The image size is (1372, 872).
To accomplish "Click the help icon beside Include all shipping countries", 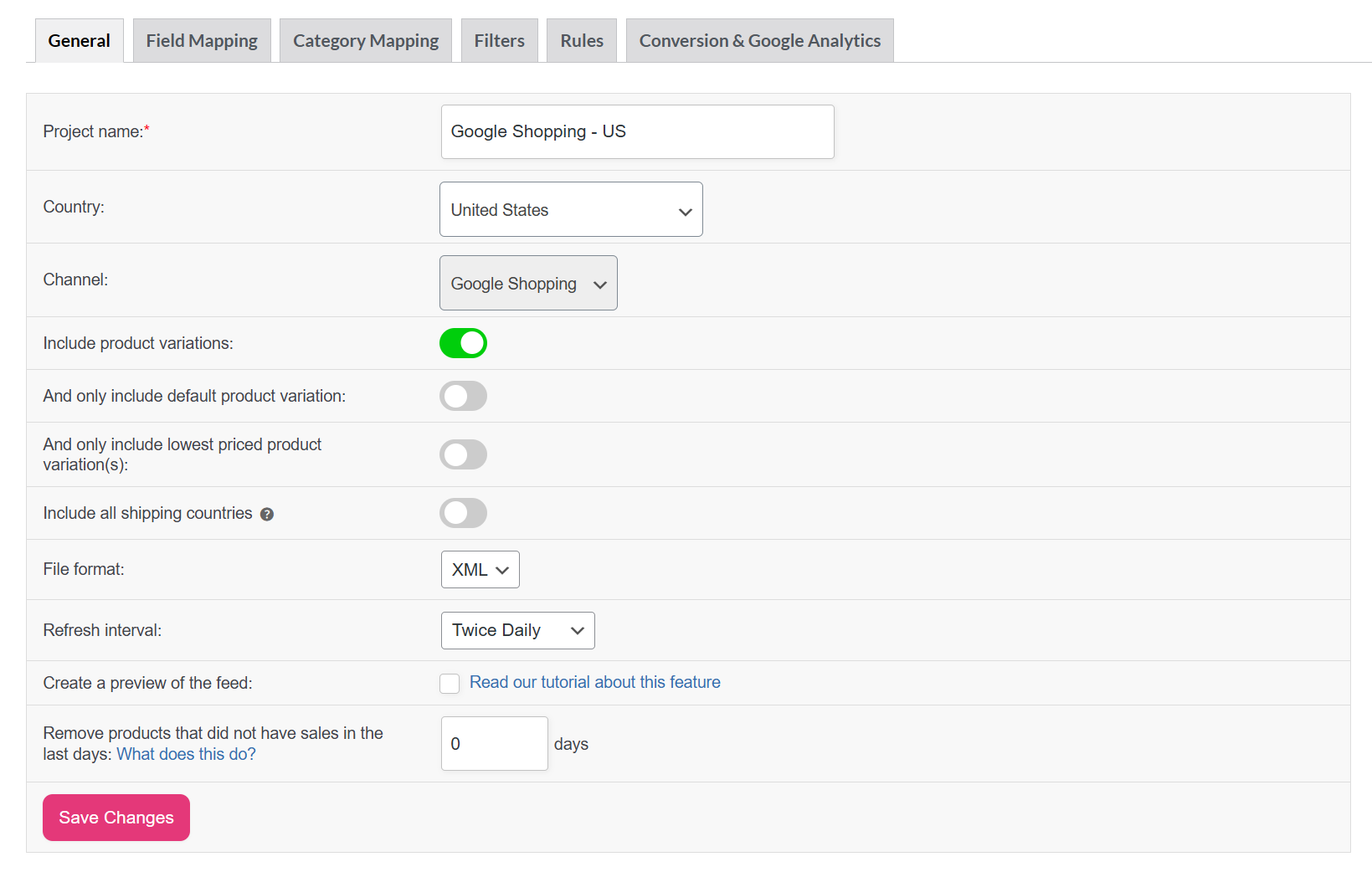I will 267,515.
